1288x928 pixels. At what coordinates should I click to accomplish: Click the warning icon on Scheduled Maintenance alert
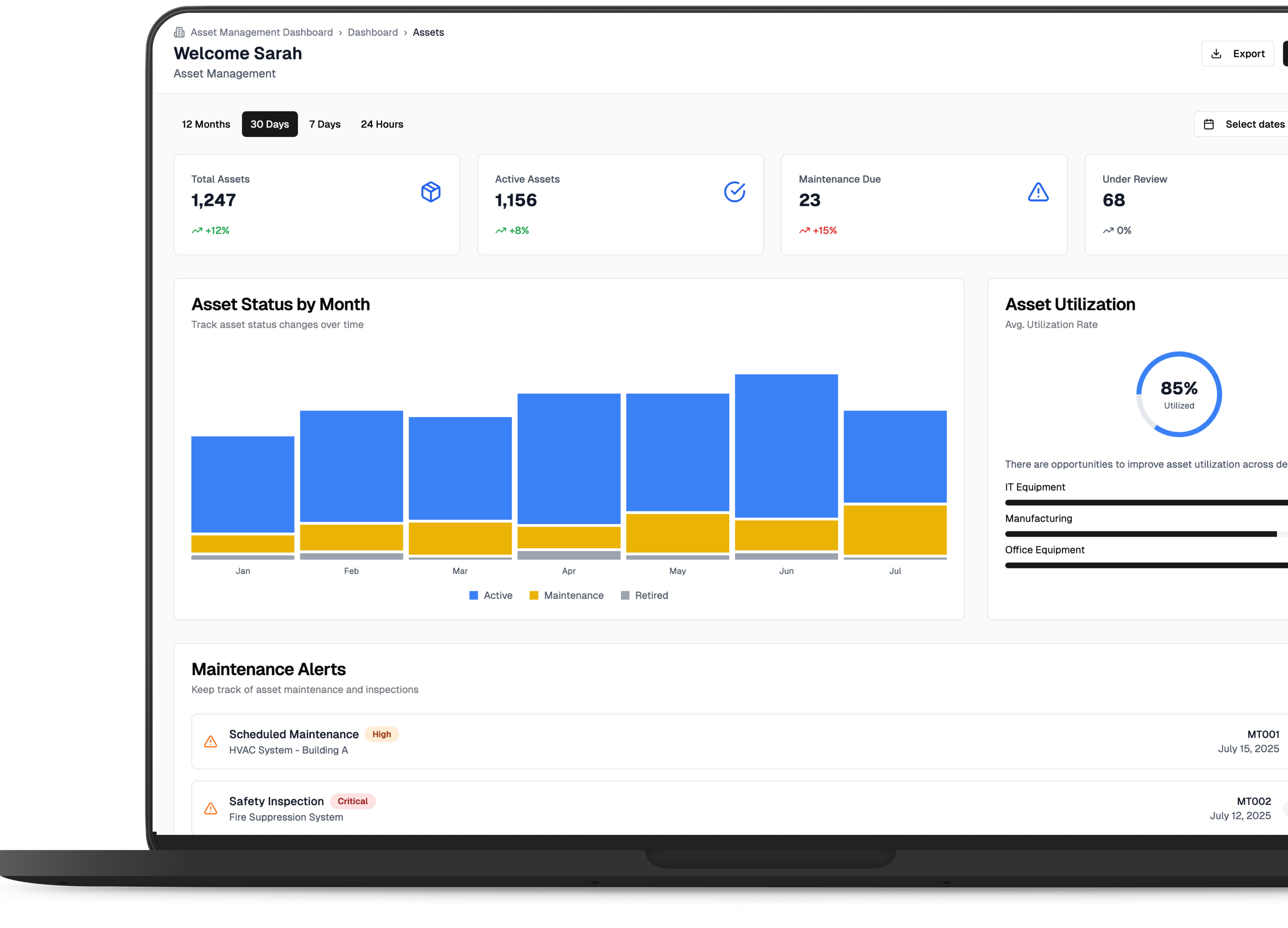click(x=211, y=741)
